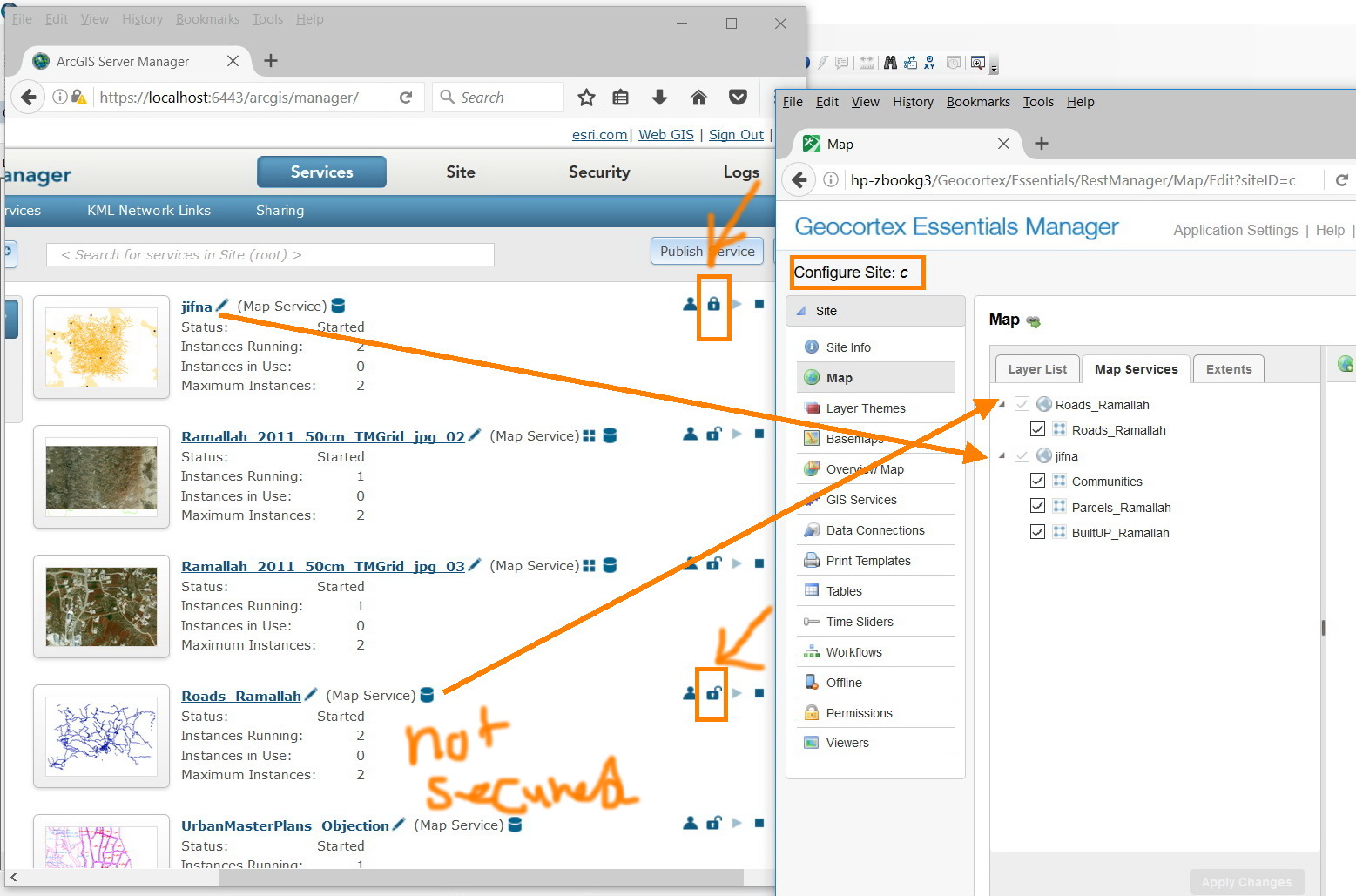This screenshot has width=1356, height=896.
Task: Click the edit pencil beside Roads_Ramallah service
Action: click(x=311, y=695)
